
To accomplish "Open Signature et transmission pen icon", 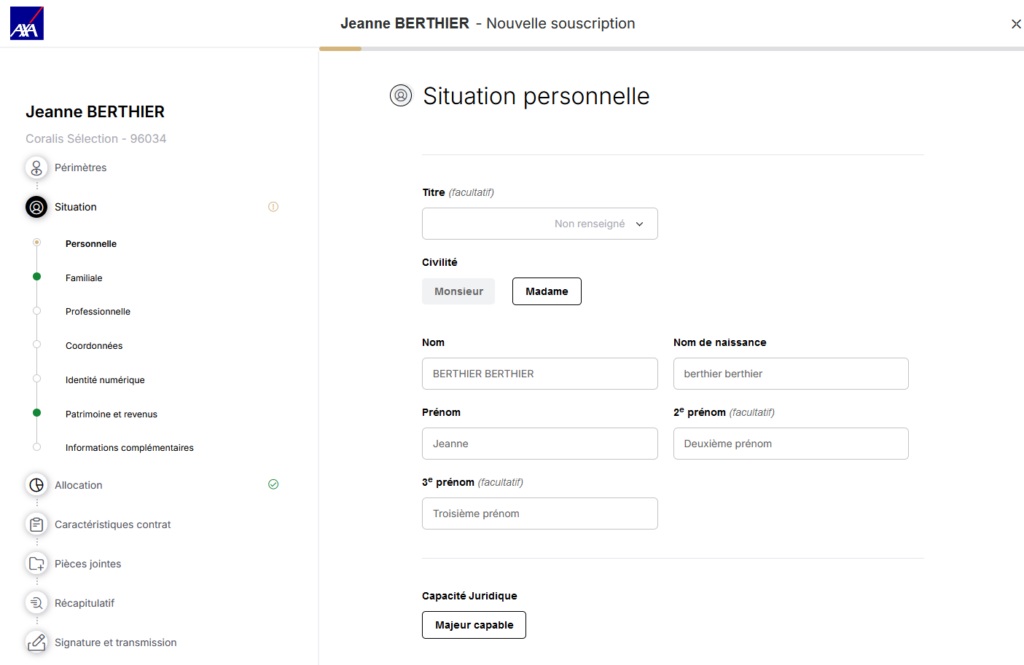I will (x=37, y=643).
